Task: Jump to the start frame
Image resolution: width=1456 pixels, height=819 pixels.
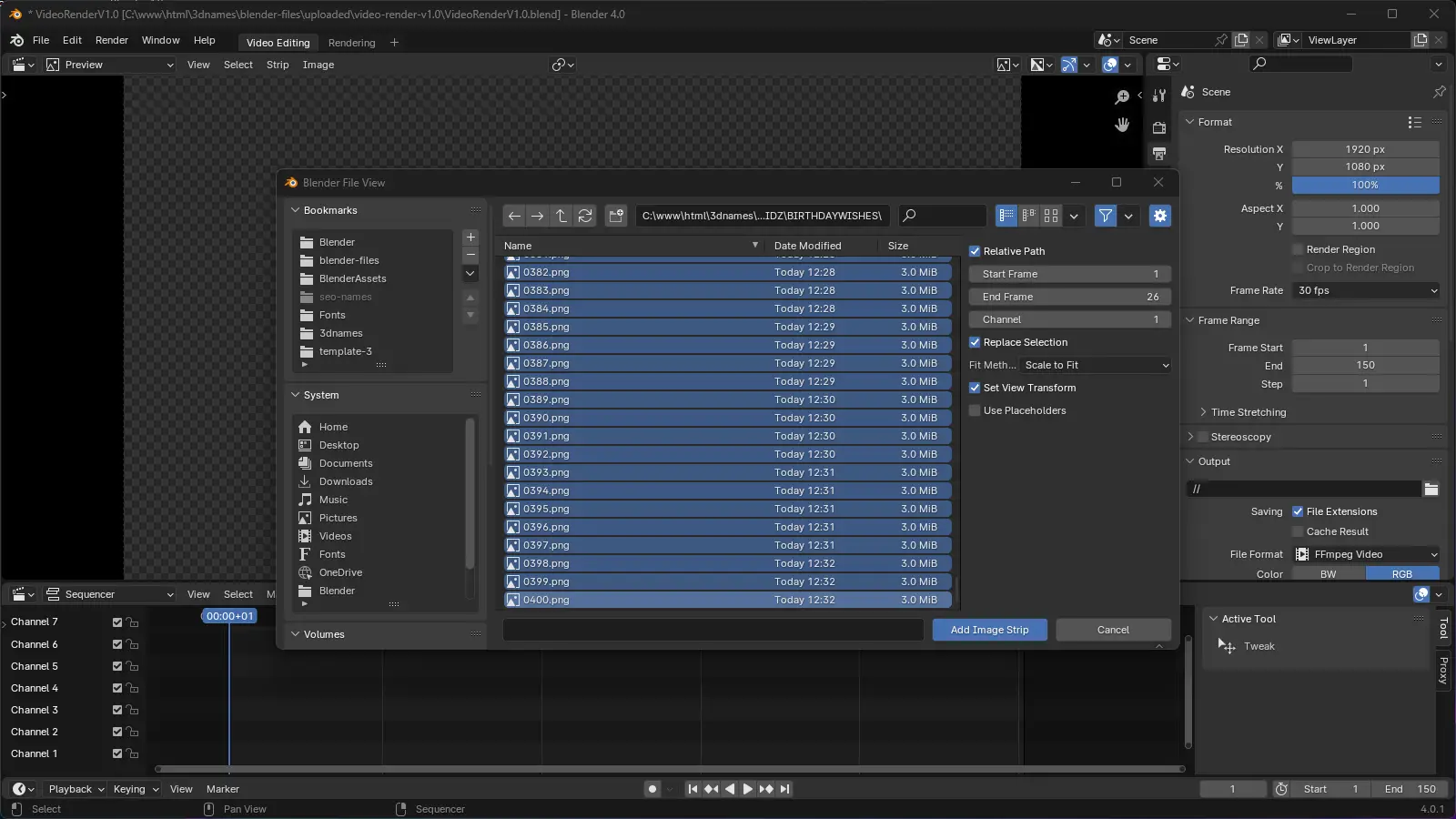Action: tap(693, 789)
